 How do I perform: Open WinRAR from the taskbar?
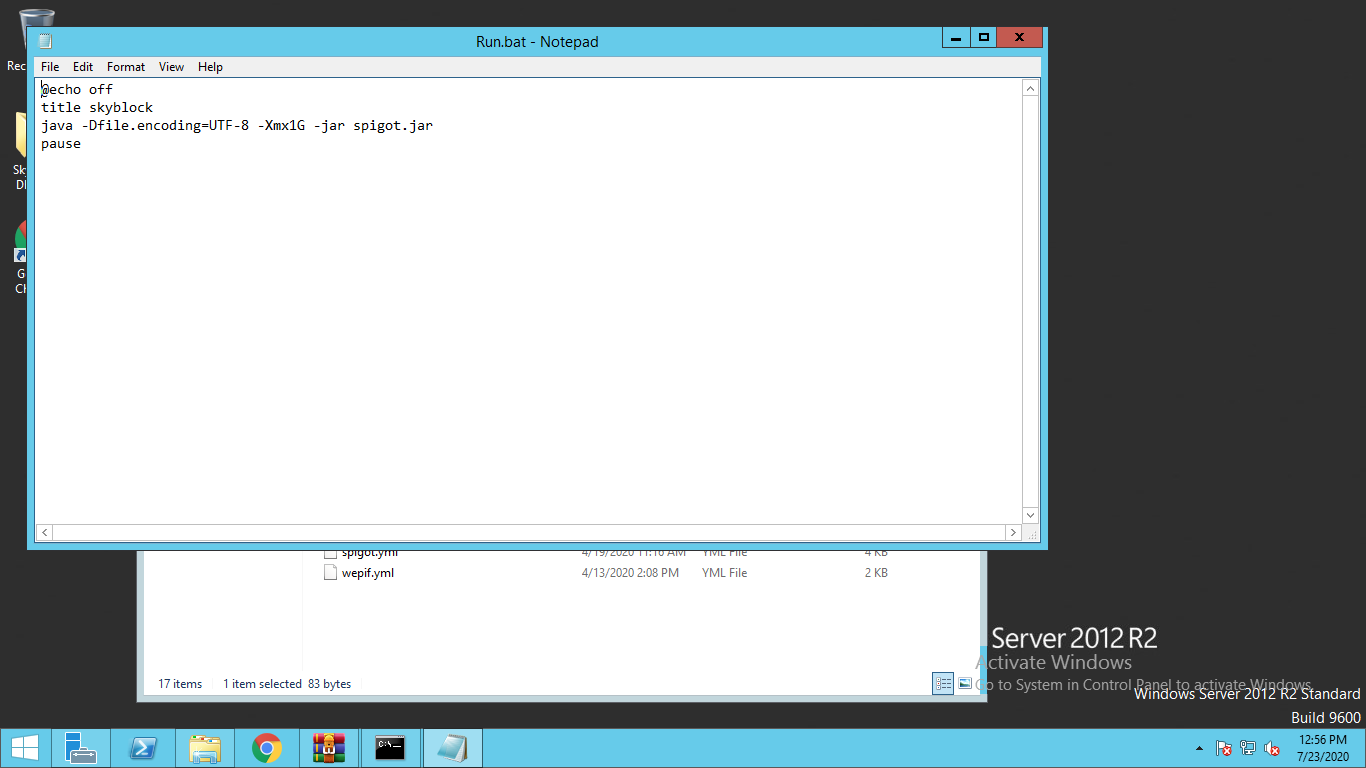click(x=328, y=748)
